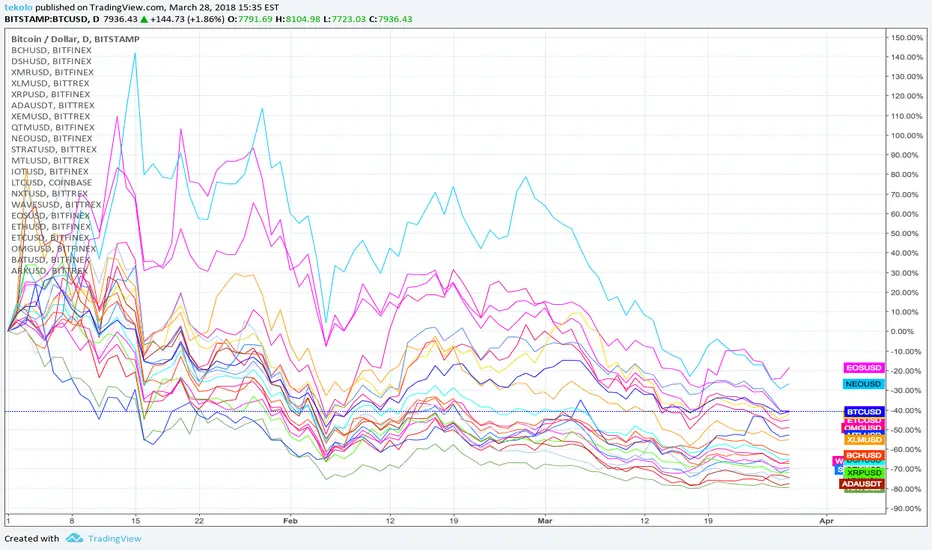The width and height of the screenshot is (932, 550).
Task: Click the 100.00% label on the price axis
Action: [x=907, y=136]
